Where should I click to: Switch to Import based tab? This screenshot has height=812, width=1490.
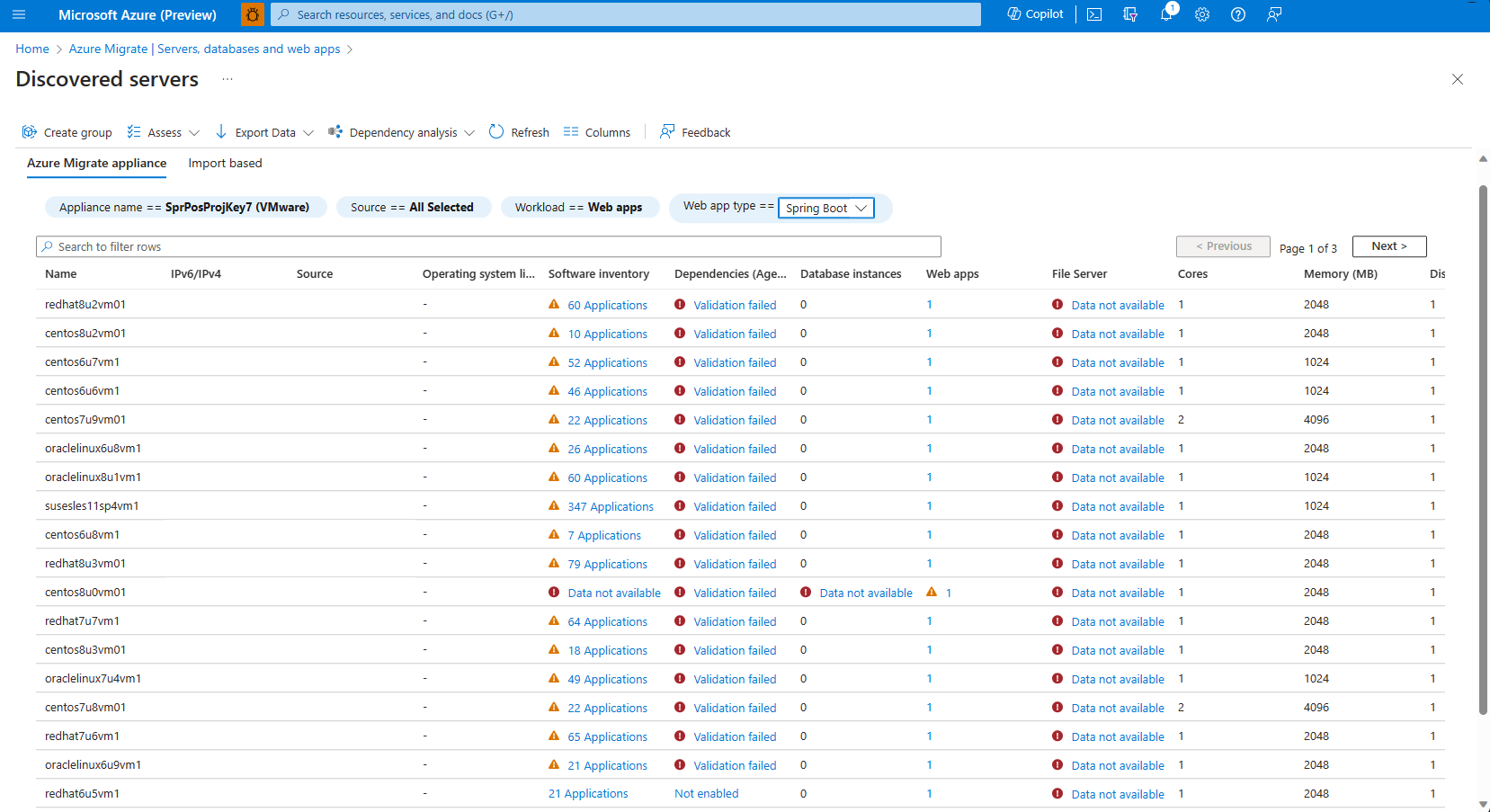pyautogui.click(x=225, y=163)
